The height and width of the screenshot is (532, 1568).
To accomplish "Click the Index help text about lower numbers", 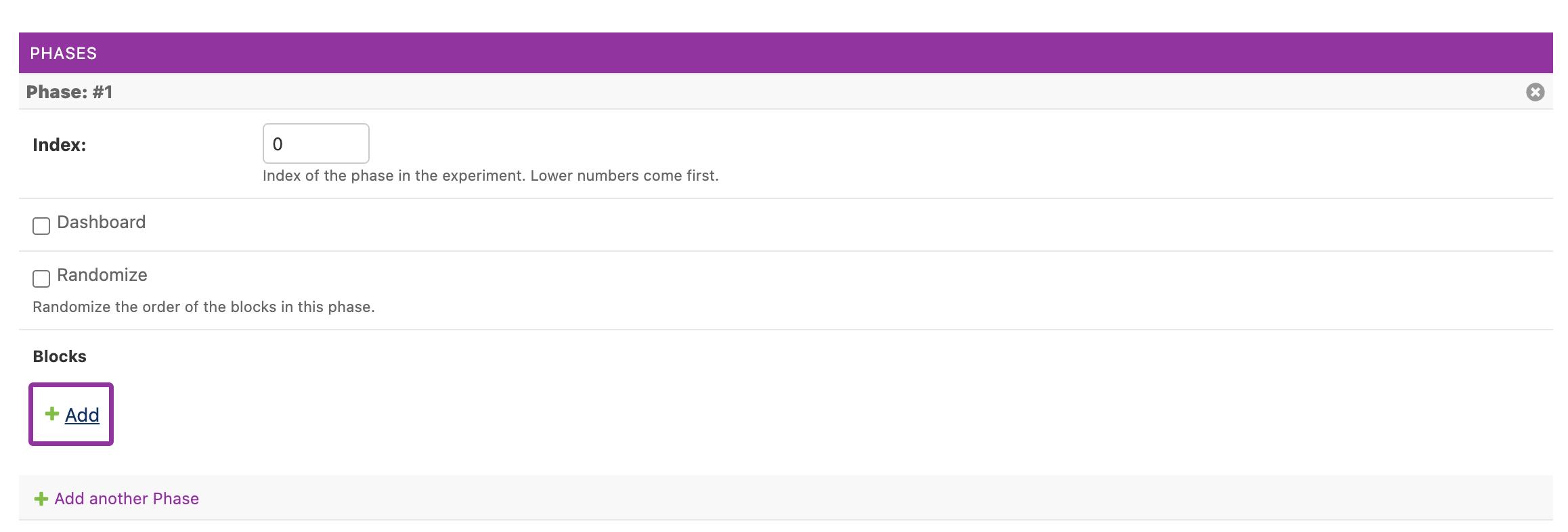I will pyautogui.click(x=490, y=176).
